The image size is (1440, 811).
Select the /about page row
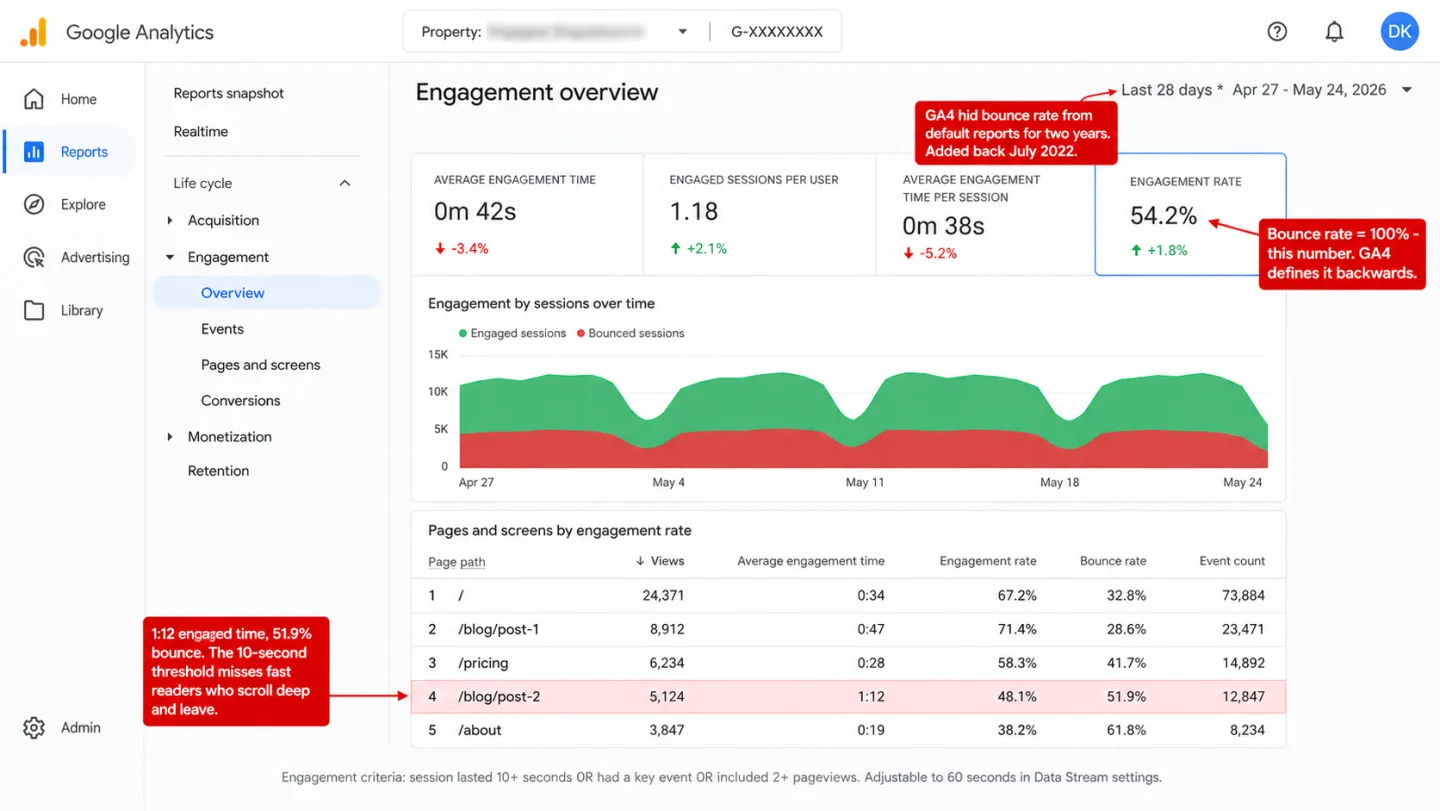(848, 730)
